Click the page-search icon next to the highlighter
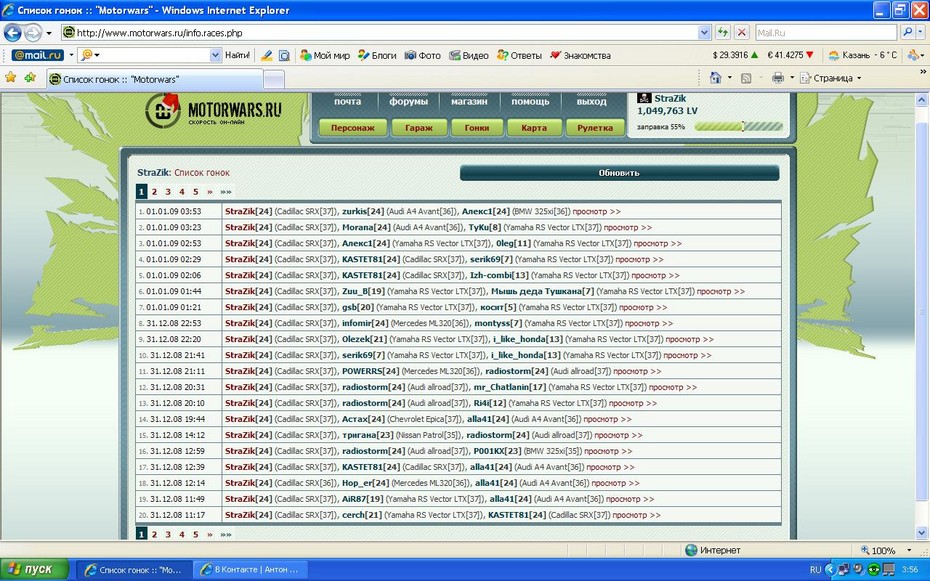 coord(284,55)
